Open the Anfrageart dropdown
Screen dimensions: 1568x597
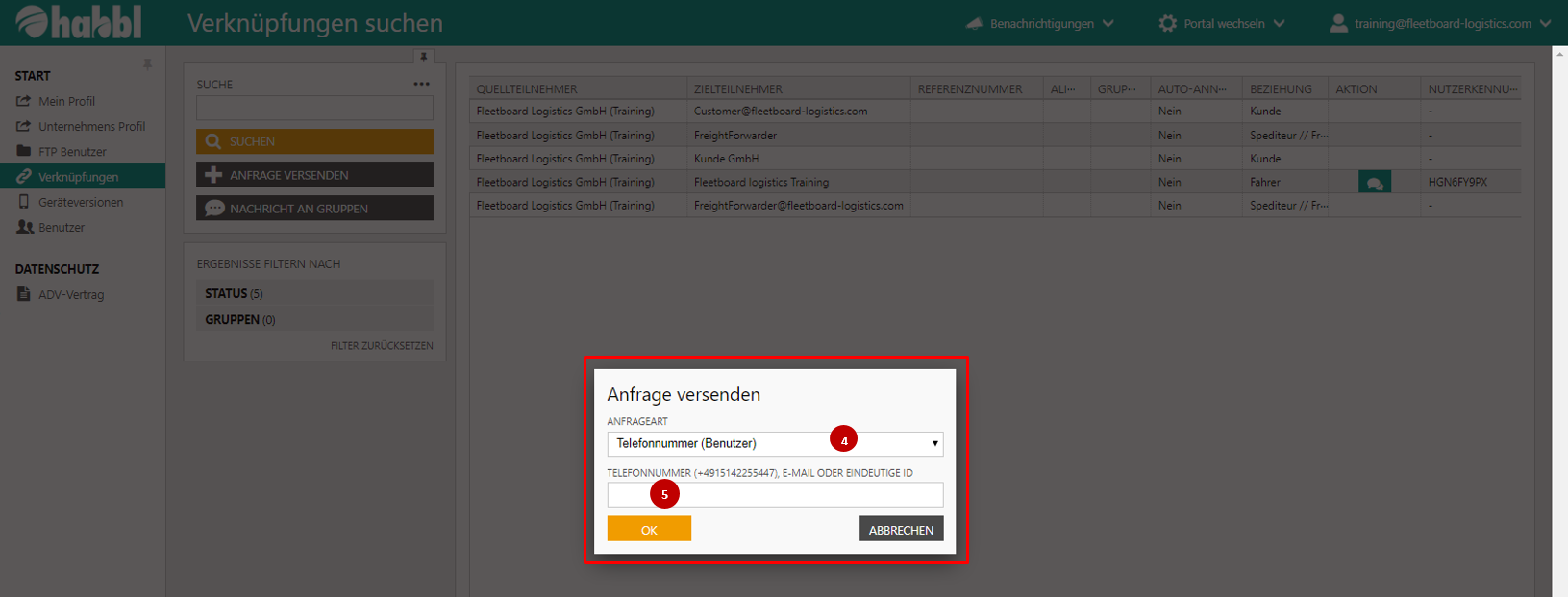(x=775, y=443)
